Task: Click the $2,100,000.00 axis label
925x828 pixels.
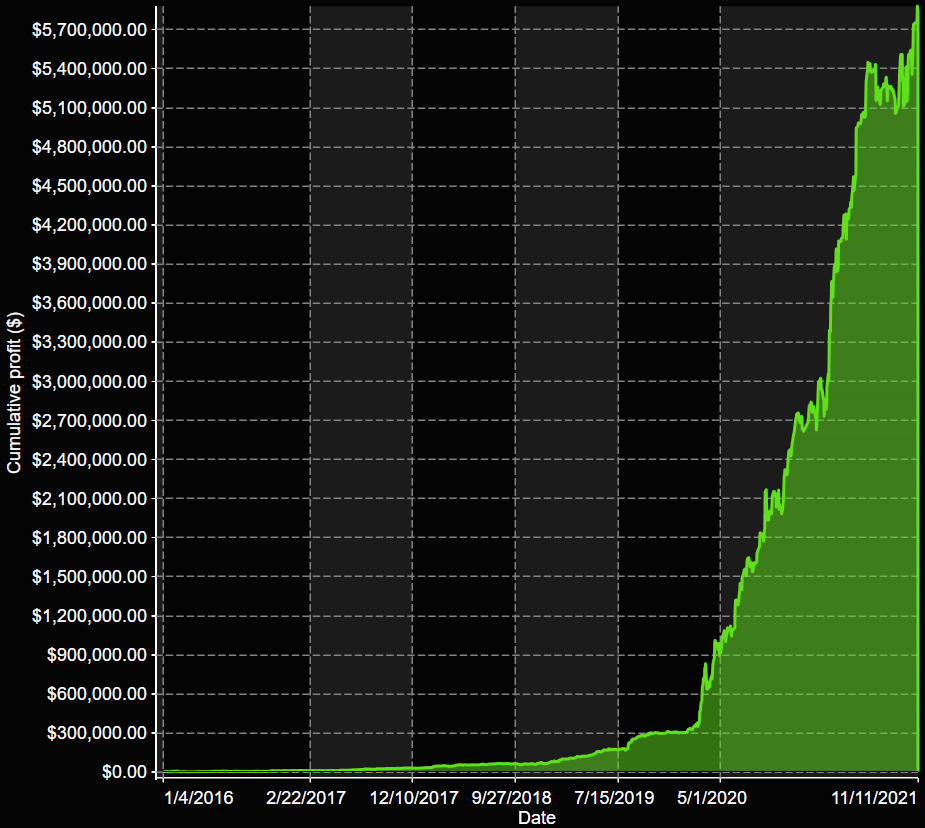Action: point(89,498)
